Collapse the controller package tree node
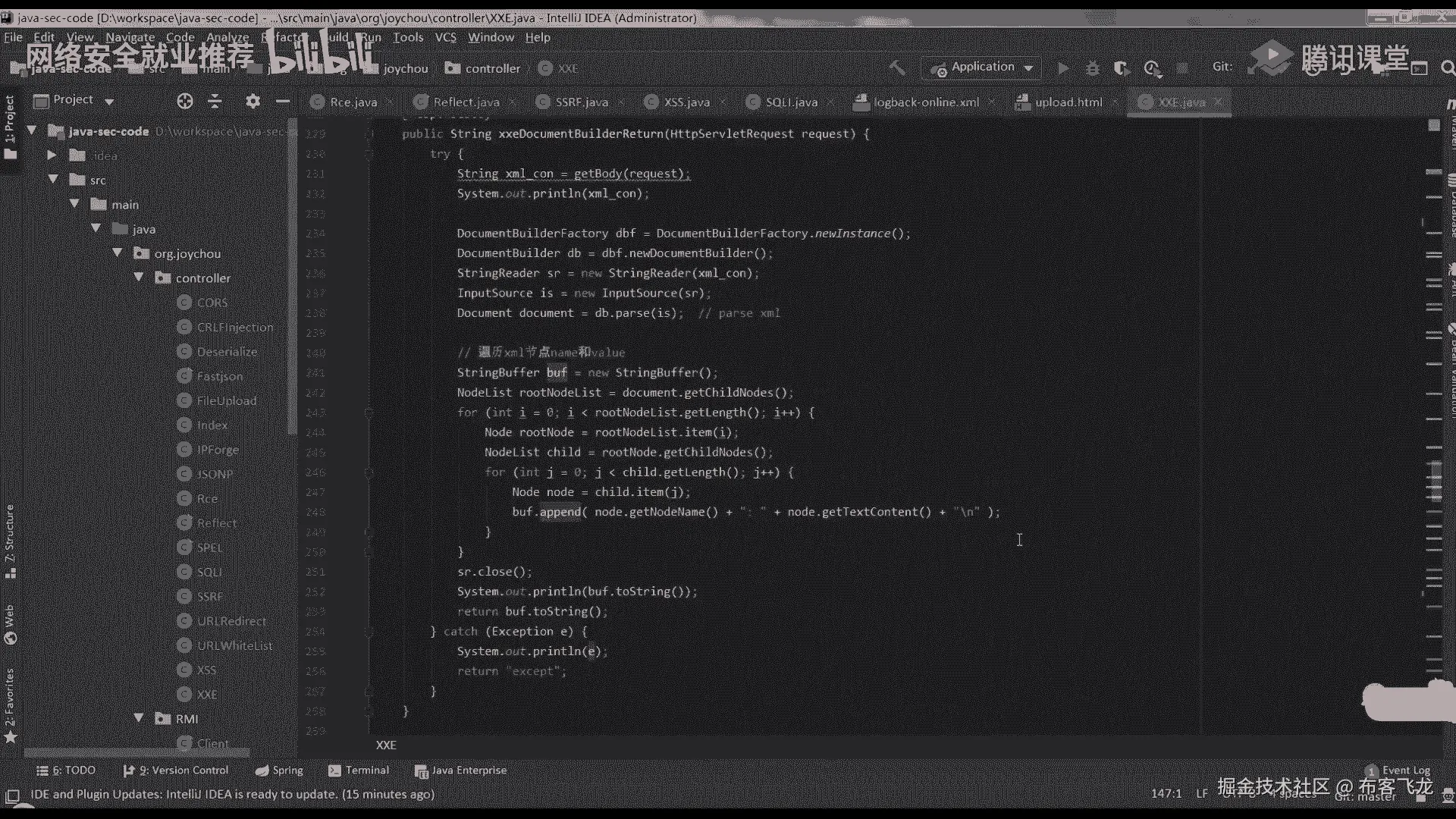The width and height of the screenshot is (1456, 819). click(139, 278)
